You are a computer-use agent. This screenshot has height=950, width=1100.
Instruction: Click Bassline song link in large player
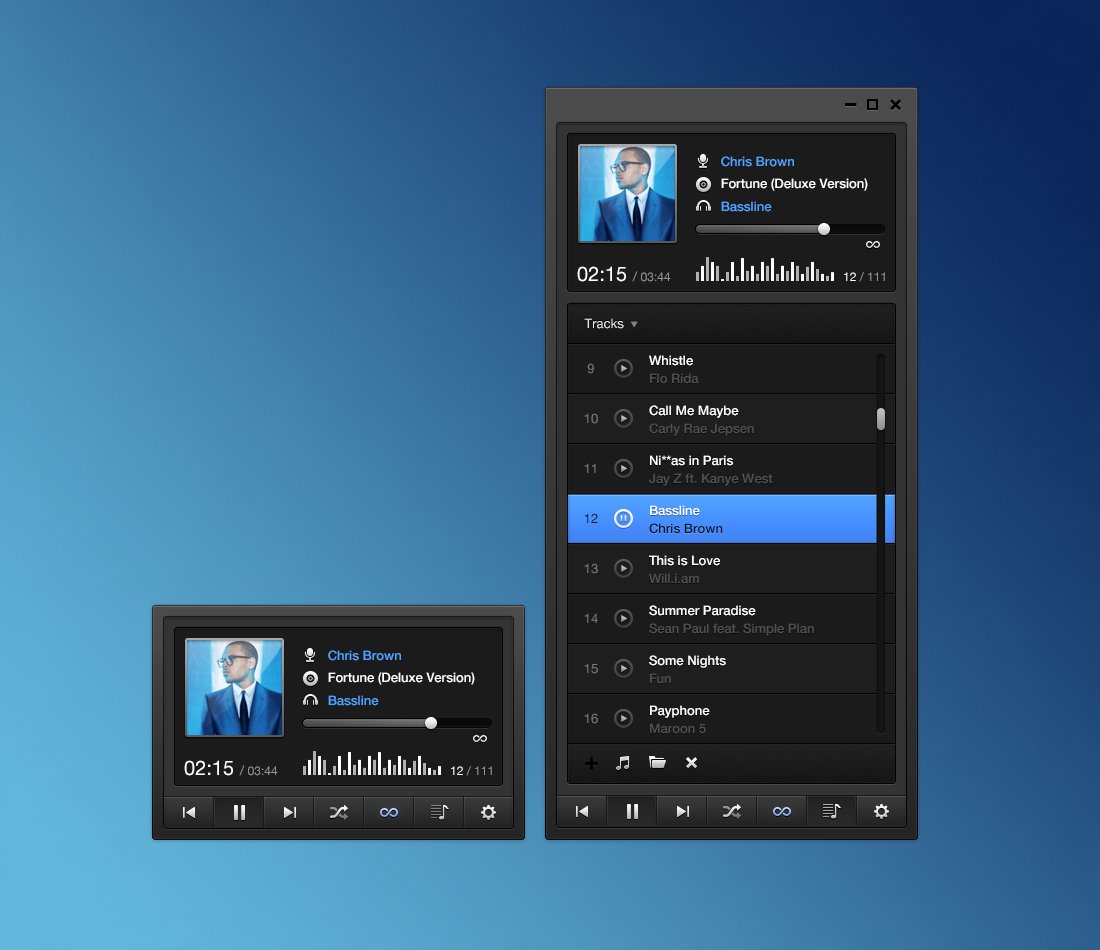[746, 206]
